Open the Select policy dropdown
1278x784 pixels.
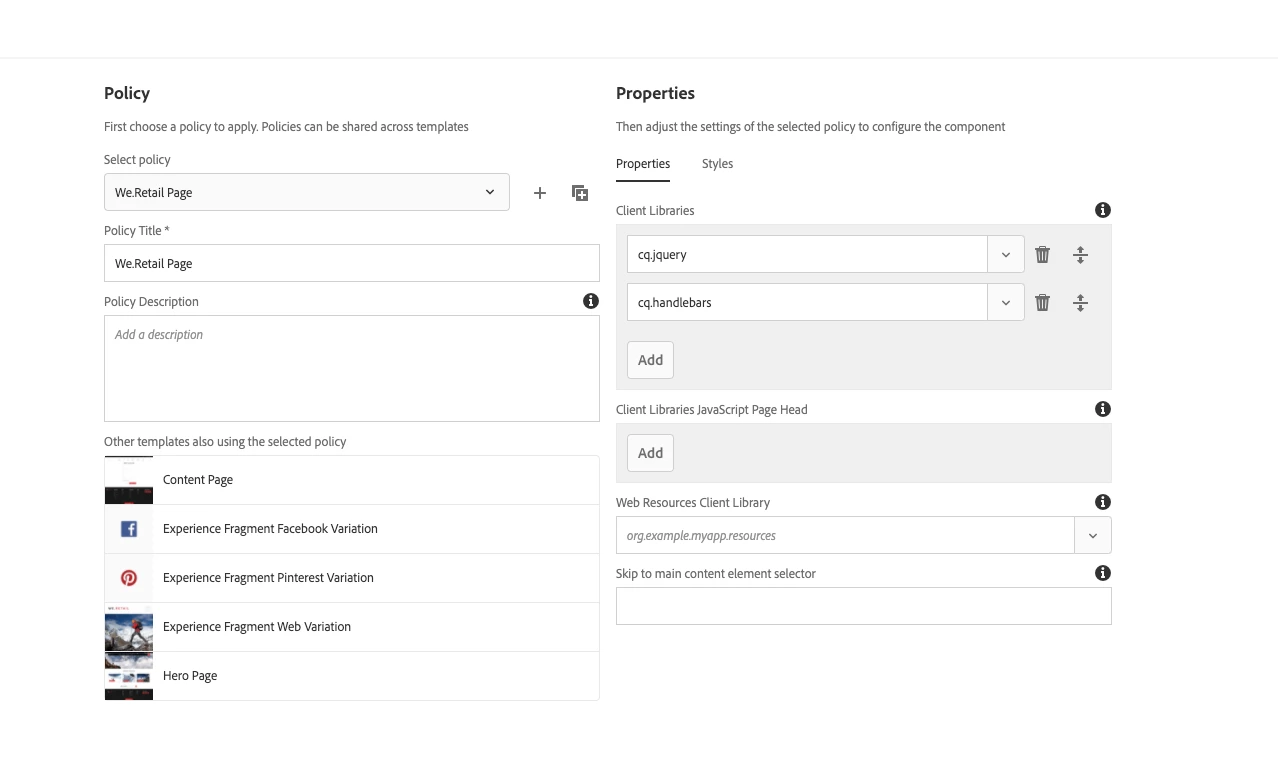pos(306,193)
